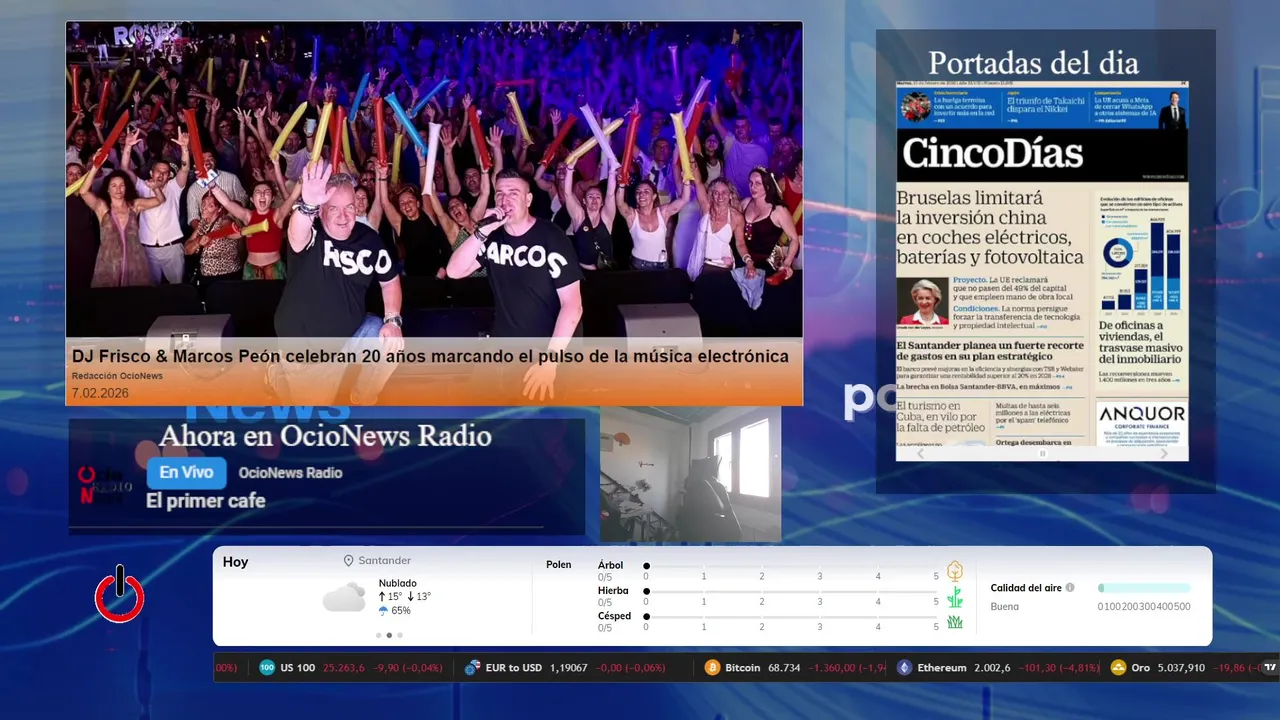Click the "Portadas del dia" heading
The width and height of the screenshot is (1280, 720).
[x=1033, y=63]
